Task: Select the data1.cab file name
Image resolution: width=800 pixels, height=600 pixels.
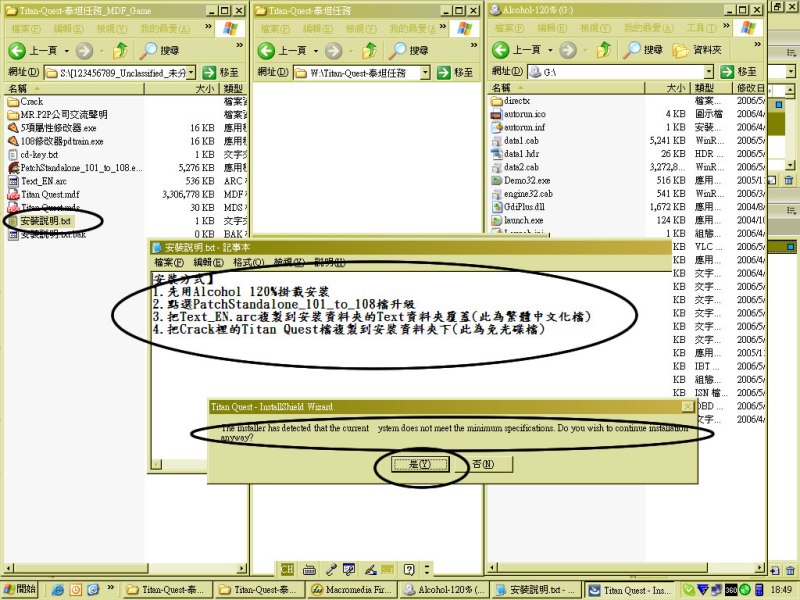Action: coord(521,141)
